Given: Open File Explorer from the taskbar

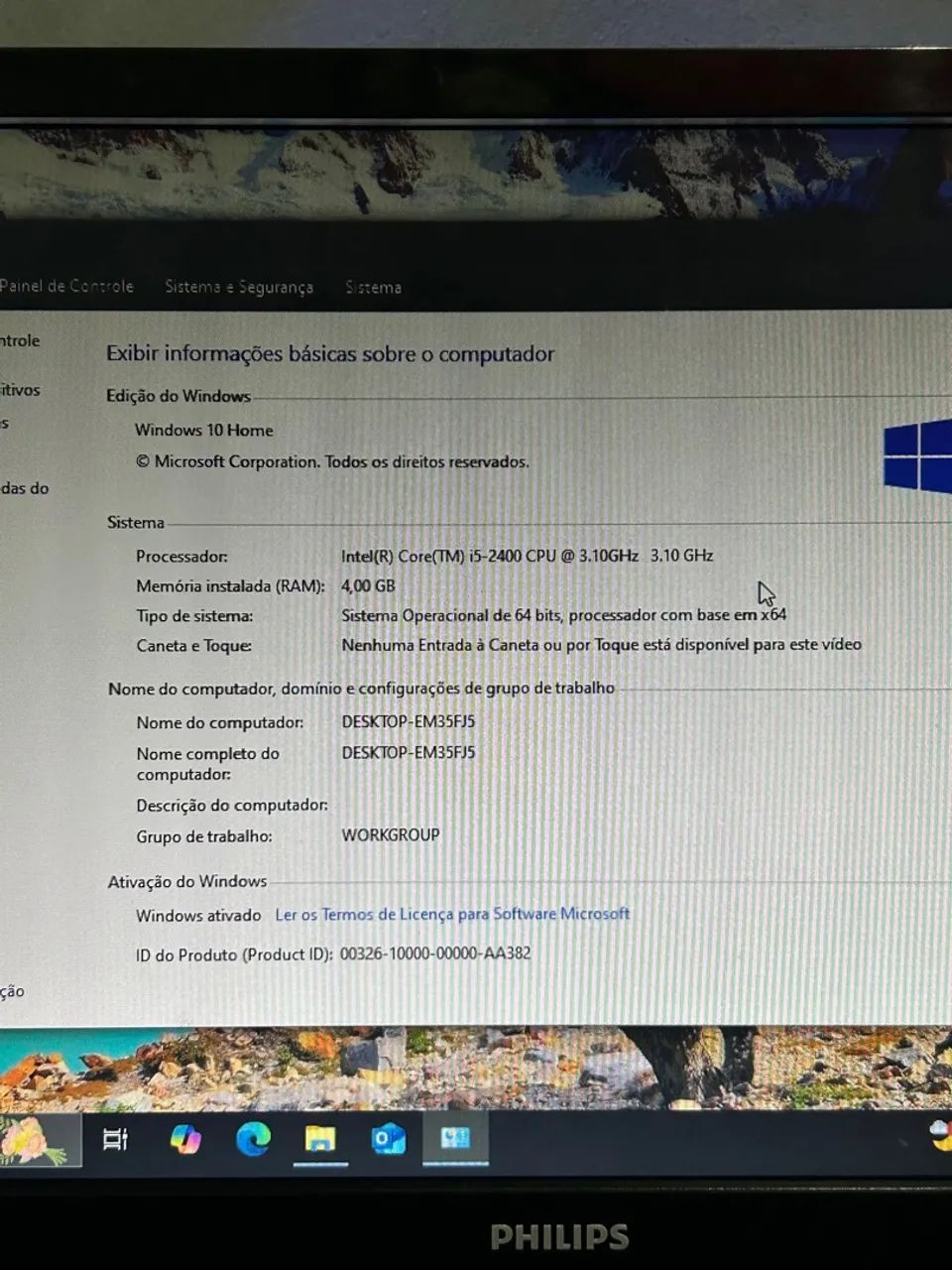Looking at the screenshot, I should coord(320,1139).
